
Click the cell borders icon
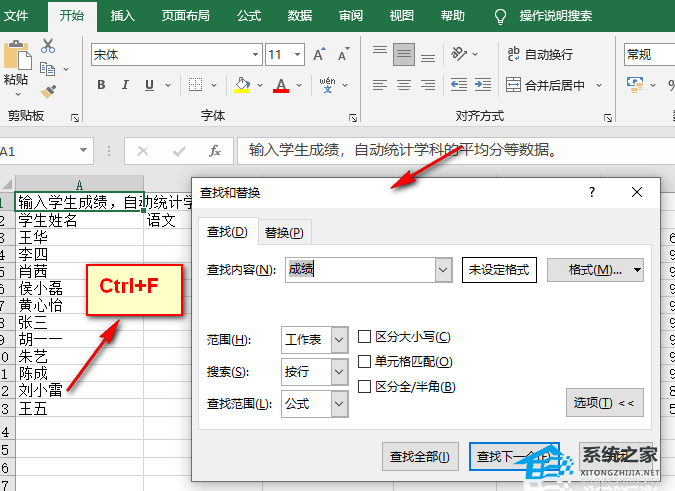coord(195,85)
